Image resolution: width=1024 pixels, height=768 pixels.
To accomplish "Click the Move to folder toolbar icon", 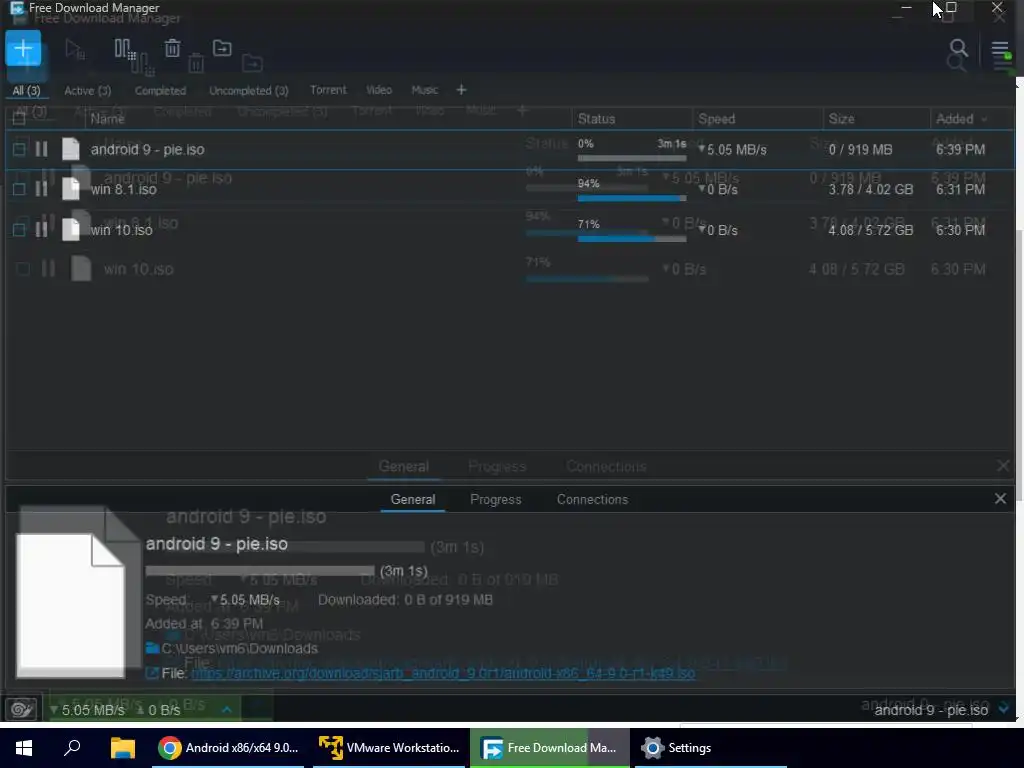I will tap(222, 48).
